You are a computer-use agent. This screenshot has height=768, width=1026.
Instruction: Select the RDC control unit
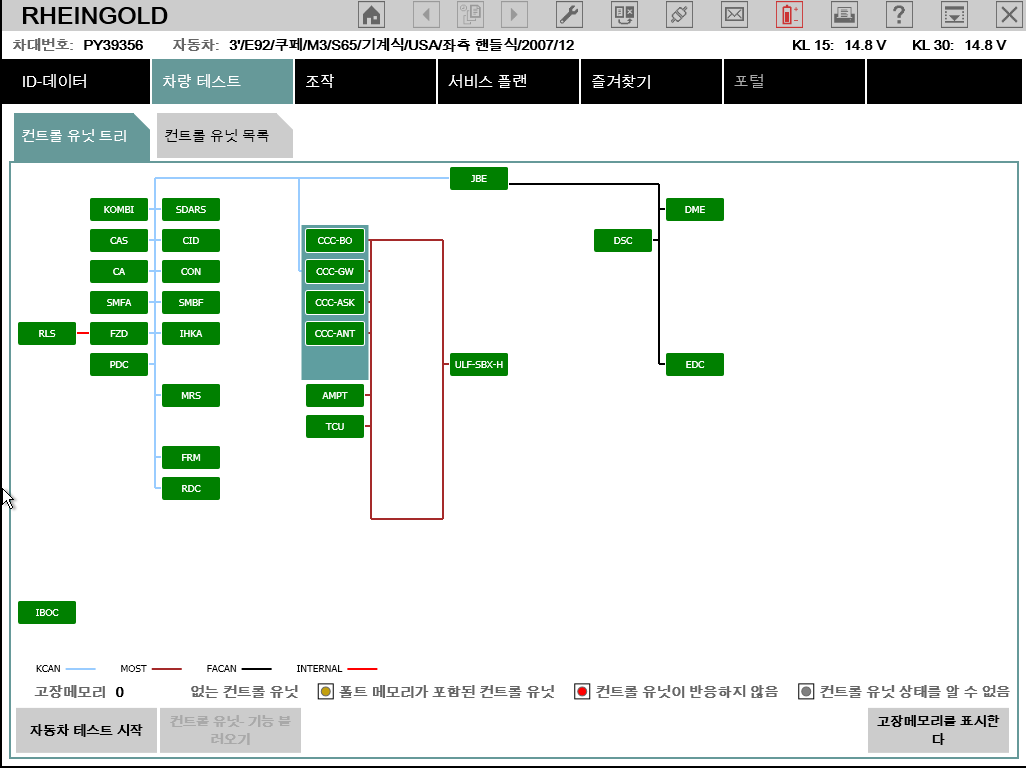click(x=191, y=489)
